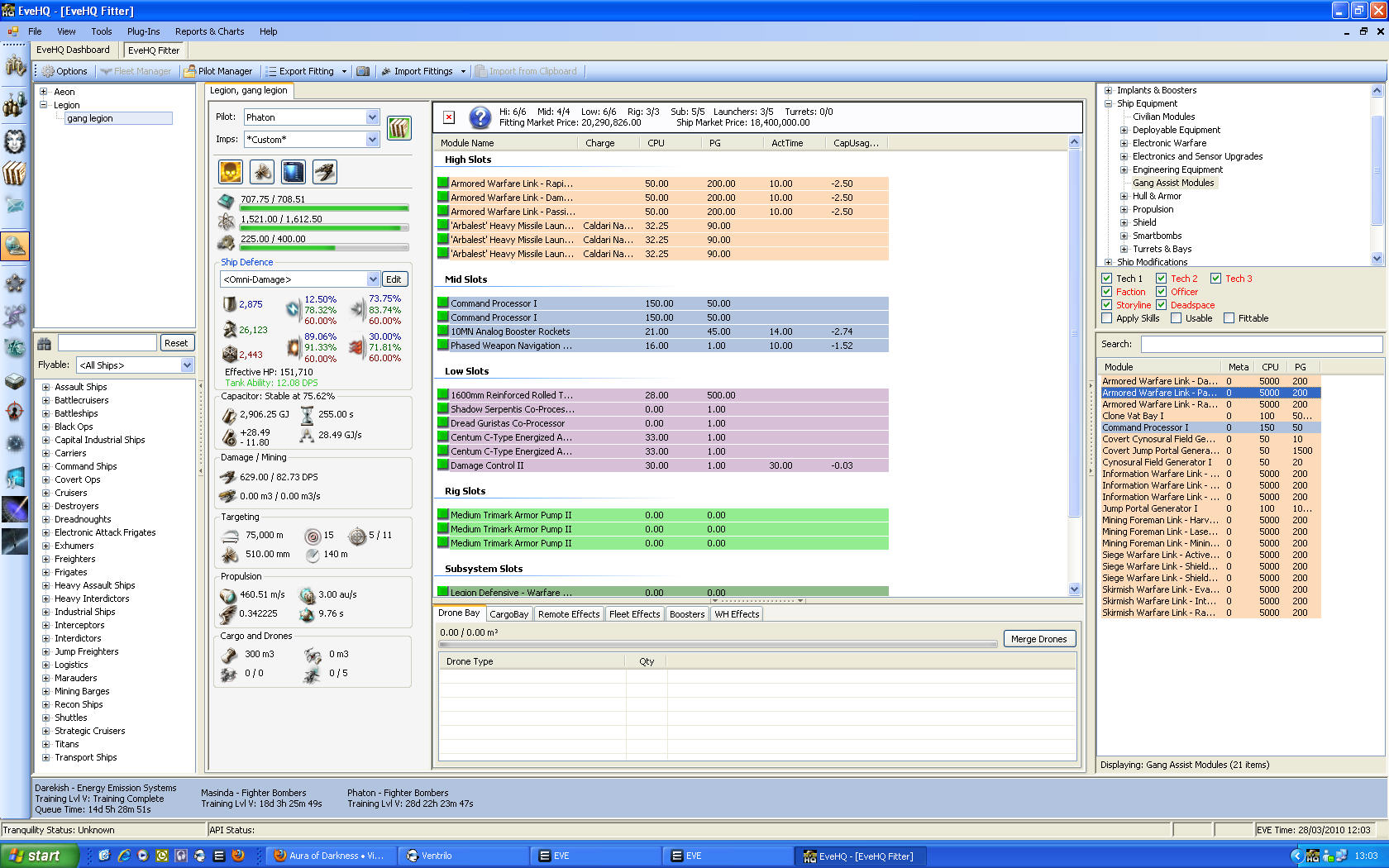This screenshot has height=868, width=1389.
Task: Sort module list by Meta column
Action: (1238, 367)
